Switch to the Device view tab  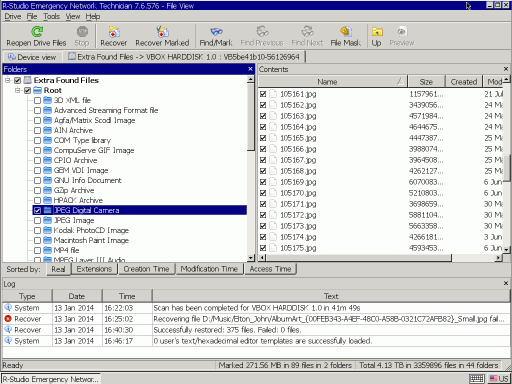pos(32,57)
